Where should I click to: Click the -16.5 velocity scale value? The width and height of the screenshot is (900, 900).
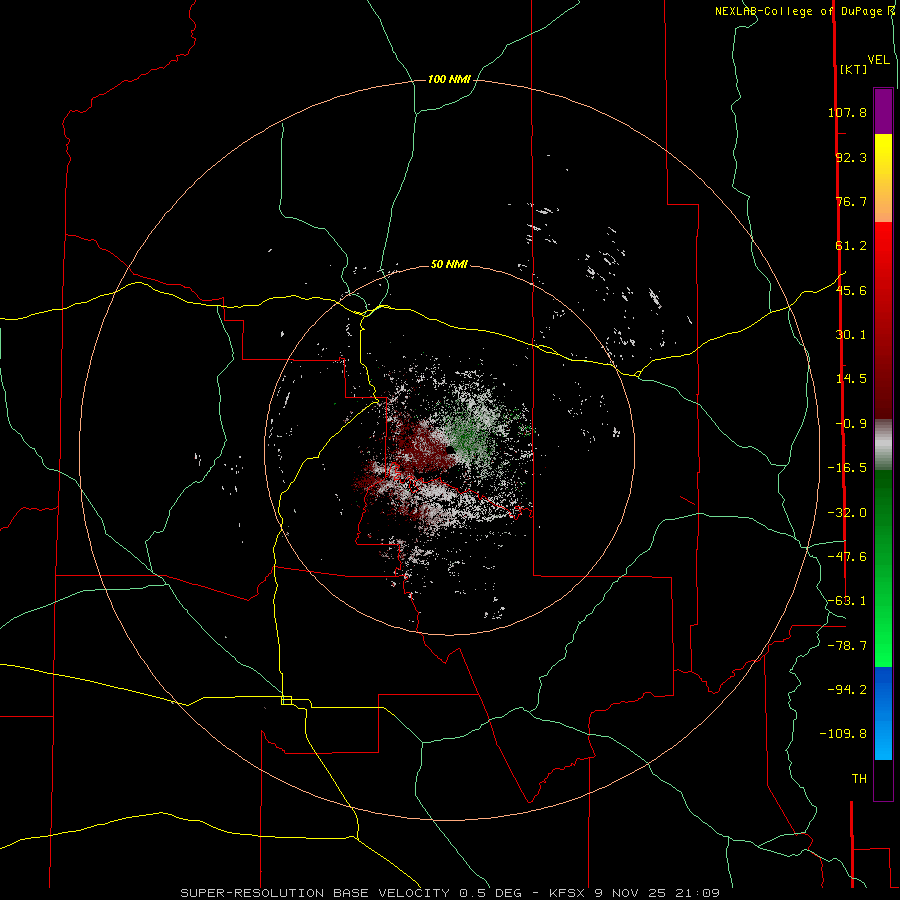point(847,468)
